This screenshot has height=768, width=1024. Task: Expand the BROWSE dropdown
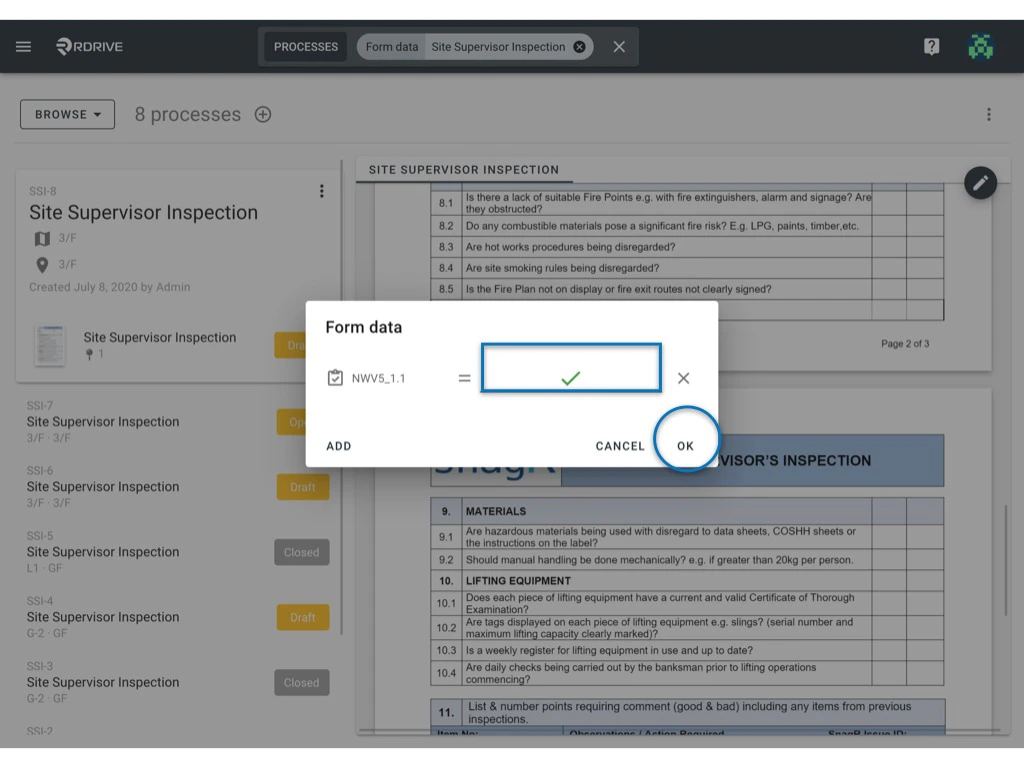[x=67, y=114]
